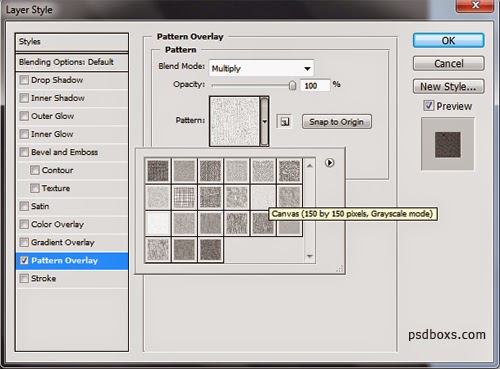The height and width of the screenshot is (369, 500).
Task: Pick the fifth pattern in the second row
Action: [263, 197]
